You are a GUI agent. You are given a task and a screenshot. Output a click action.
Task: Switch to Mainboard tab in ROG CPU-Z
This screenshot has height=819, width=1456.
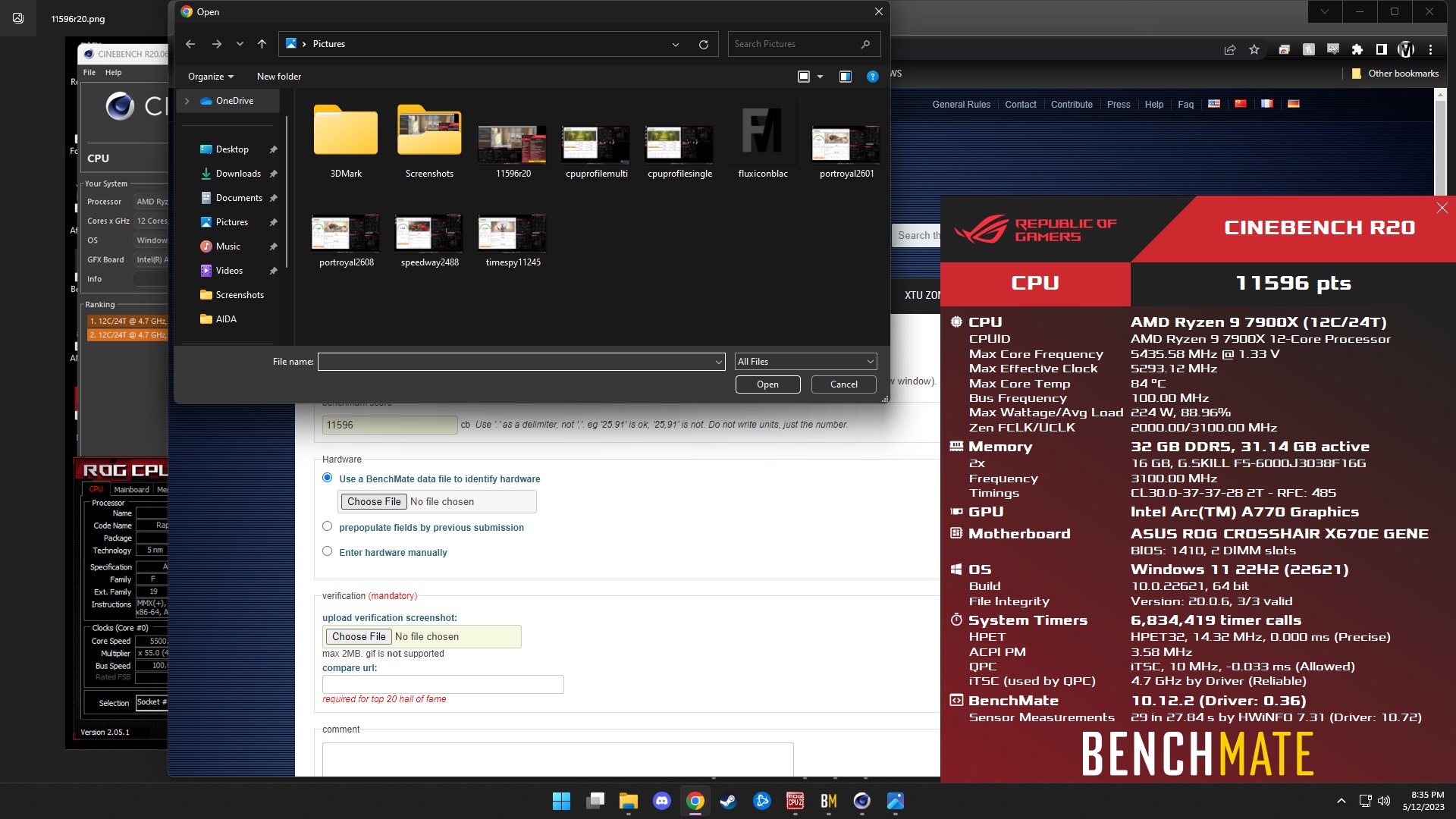pos(132,490)
